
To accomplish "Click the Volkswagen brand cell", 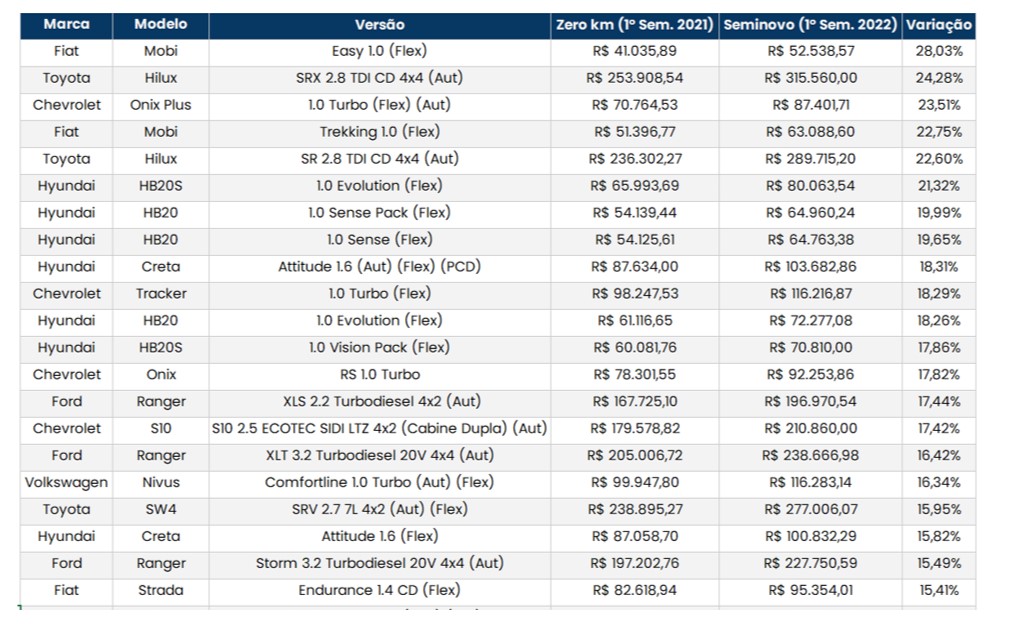I will 66,482.
